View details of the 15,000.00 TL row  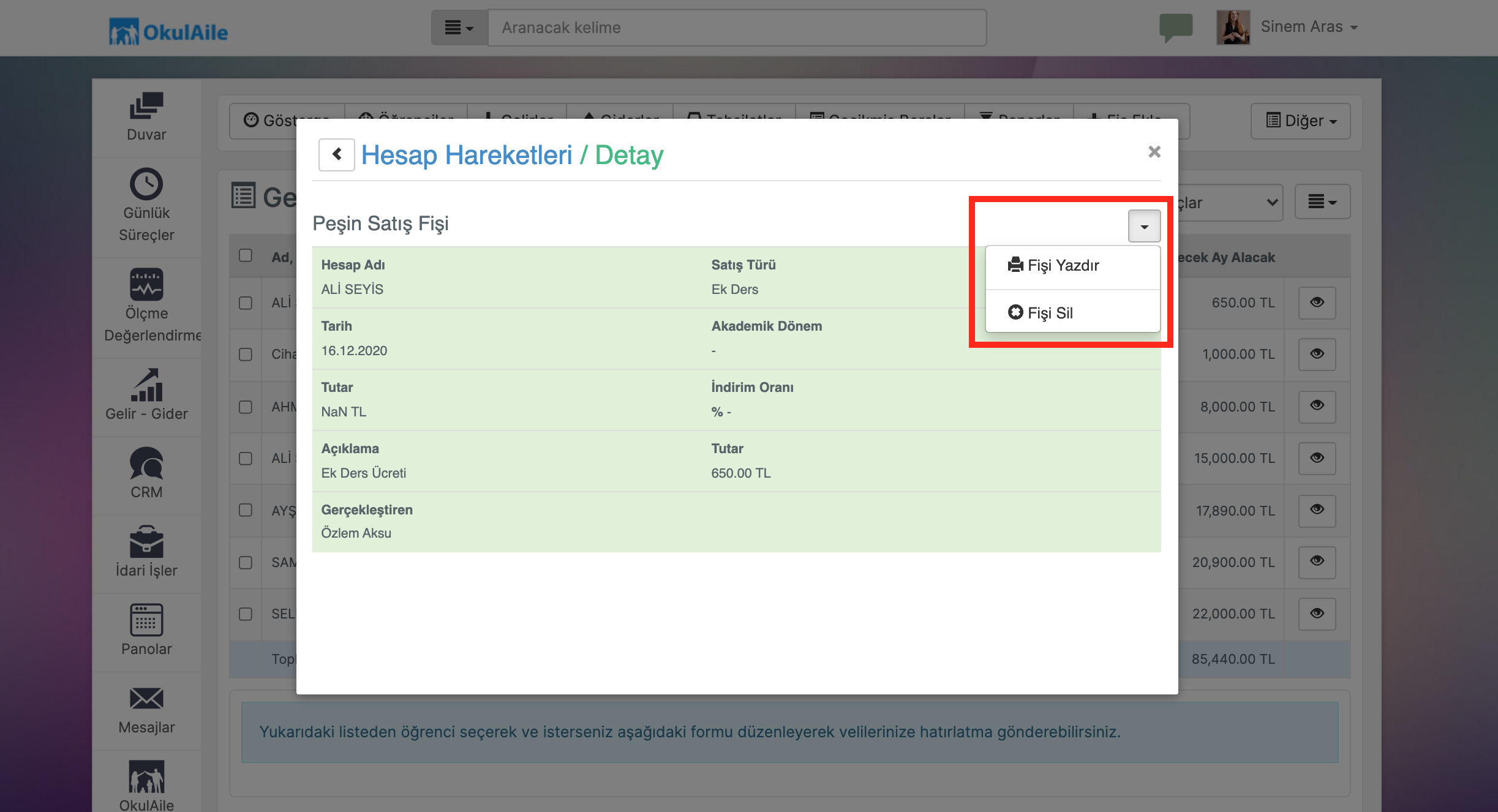click(x=1317, y=458)
